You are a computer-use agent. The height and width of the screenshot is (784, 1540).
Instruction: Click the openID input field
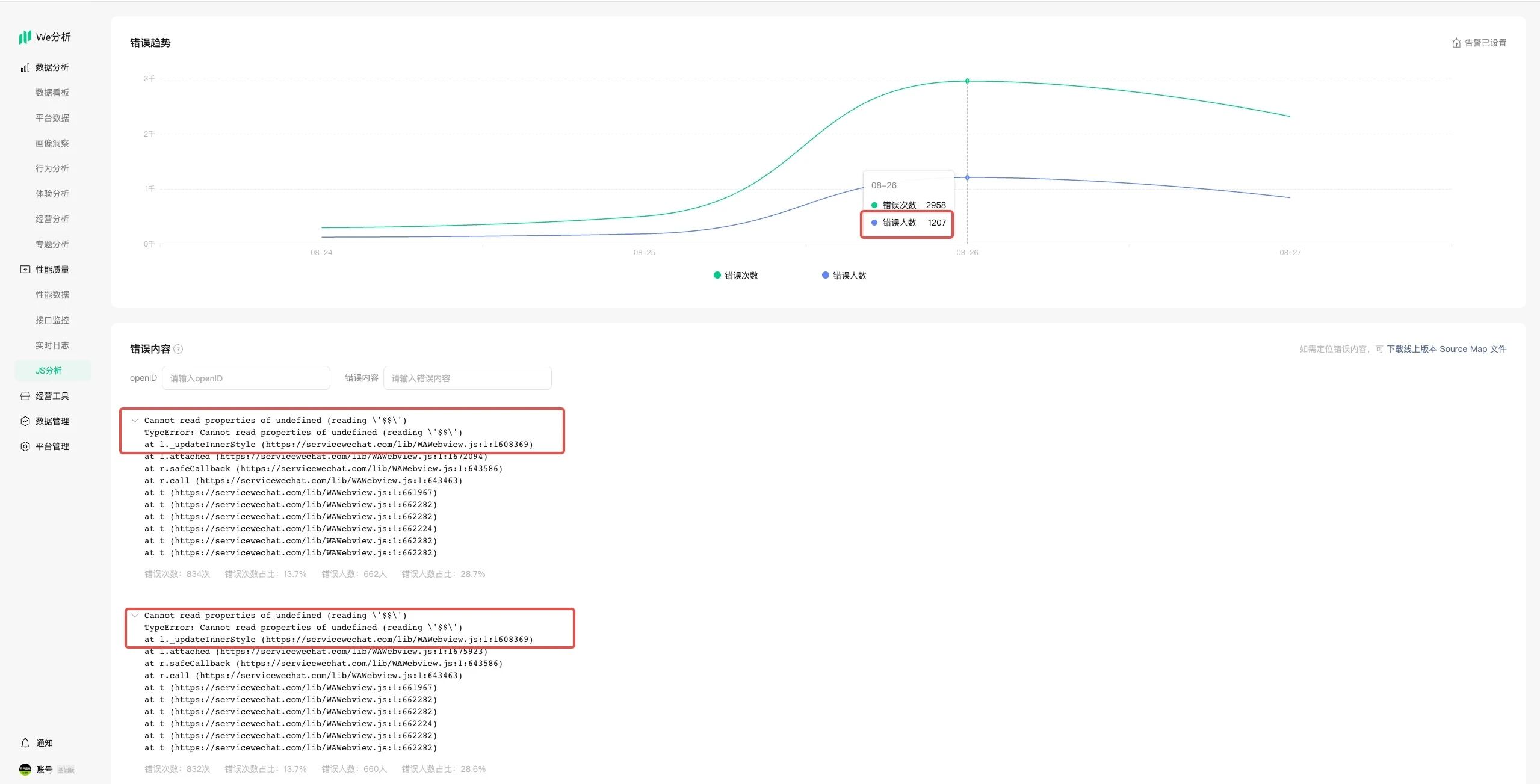click(246, 378)
